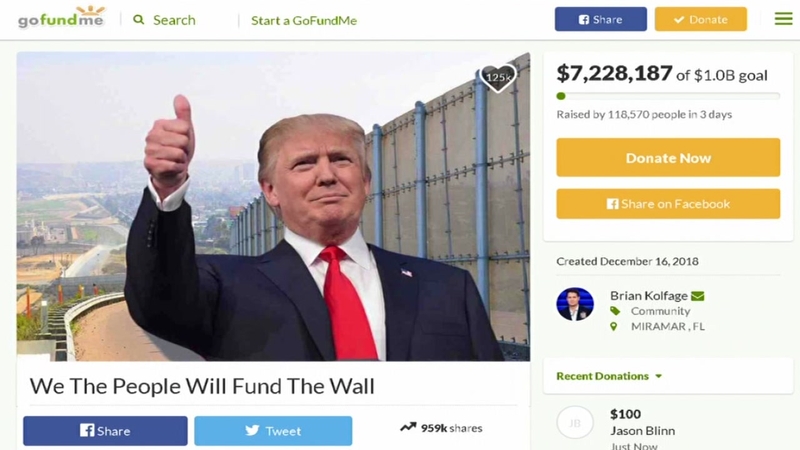Click Share on Facebook button

pos(668,204)
